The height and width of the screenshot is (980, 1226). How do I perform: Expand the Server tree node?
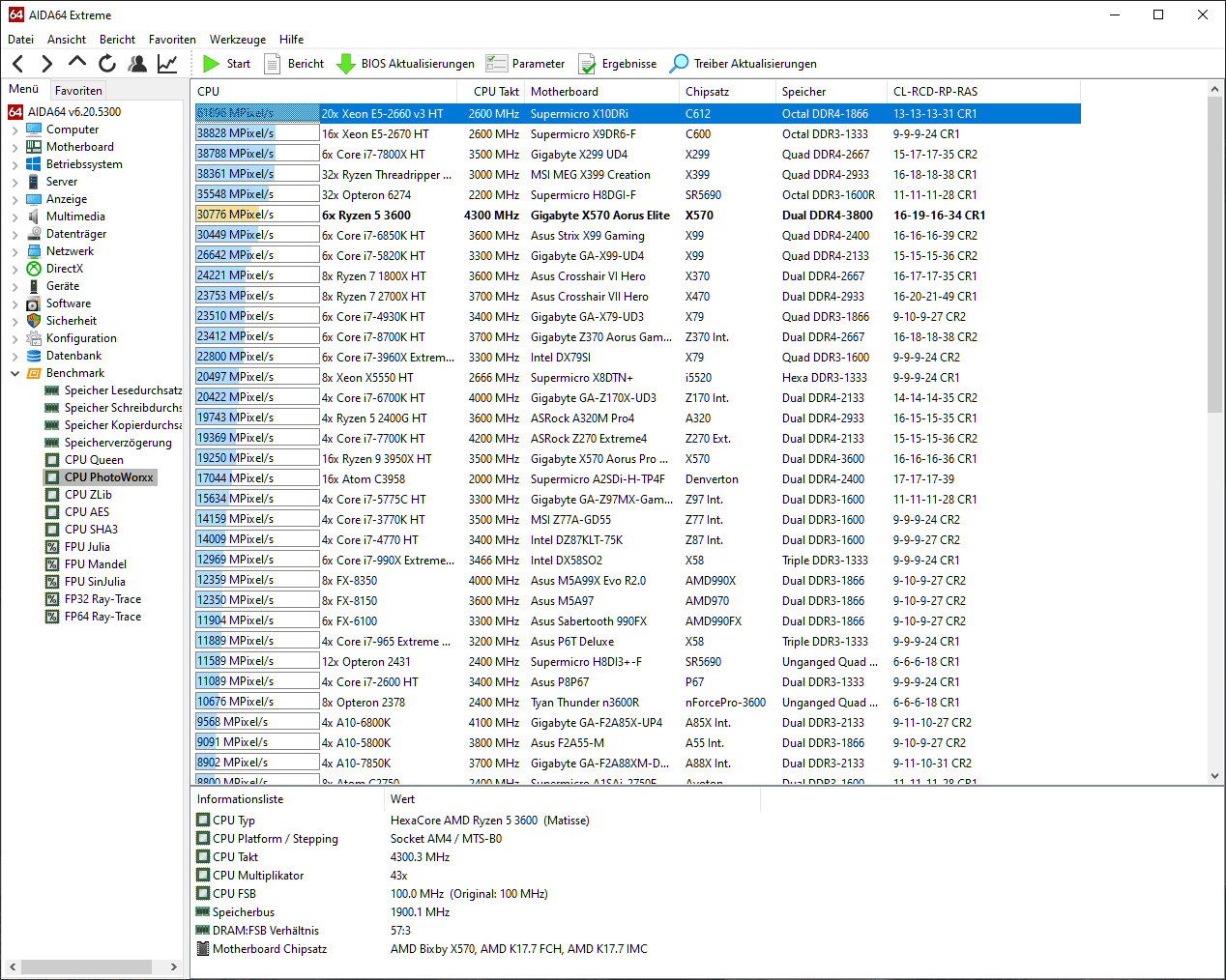15,182
